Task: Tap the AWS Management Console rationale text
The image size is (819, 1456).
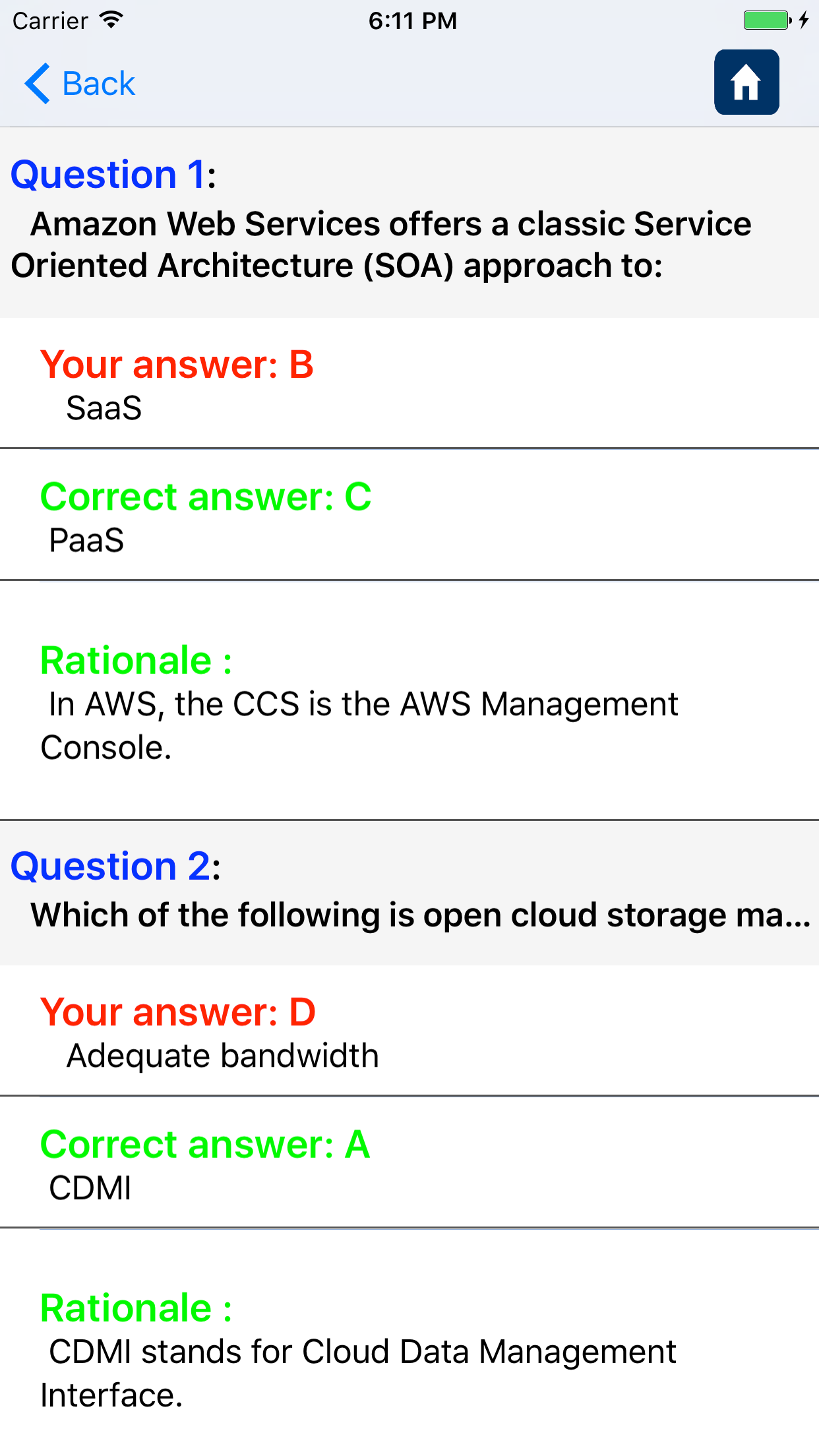Action: (x=359, y=725)
